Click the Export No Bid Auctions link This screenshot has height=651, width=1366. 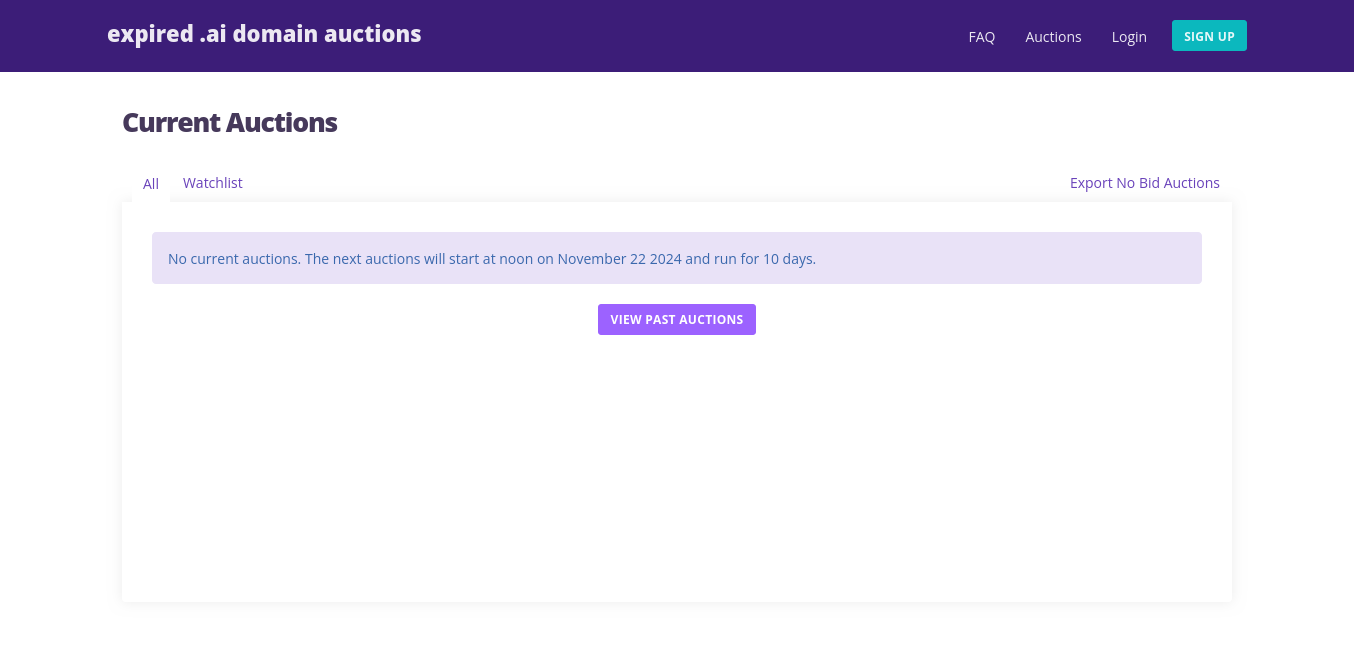coord(1144,183)
